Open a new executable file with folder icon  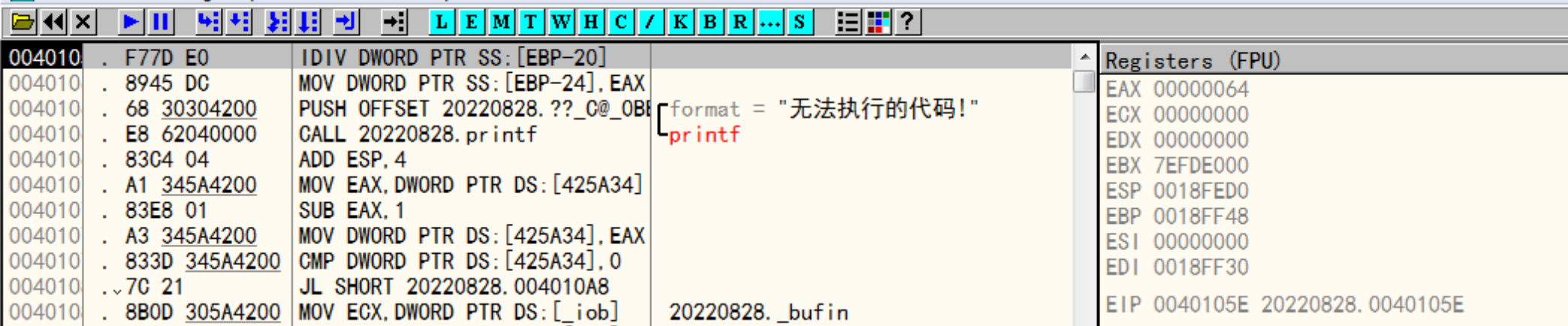23,22
